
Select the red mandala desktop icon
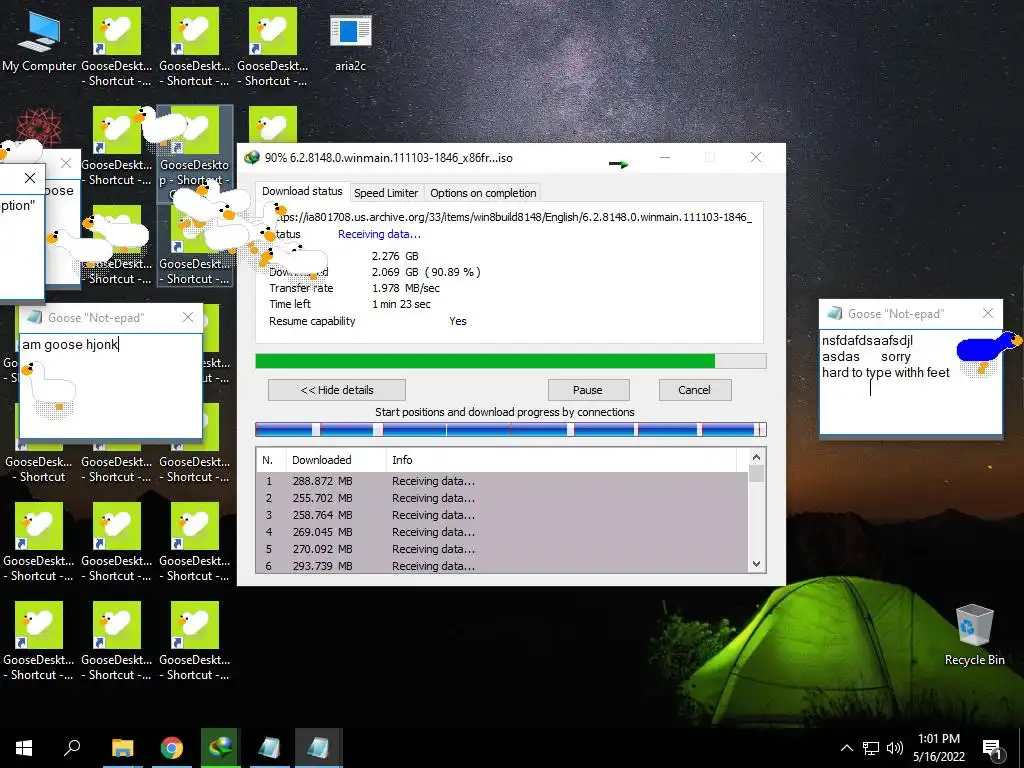coord(39,126)
